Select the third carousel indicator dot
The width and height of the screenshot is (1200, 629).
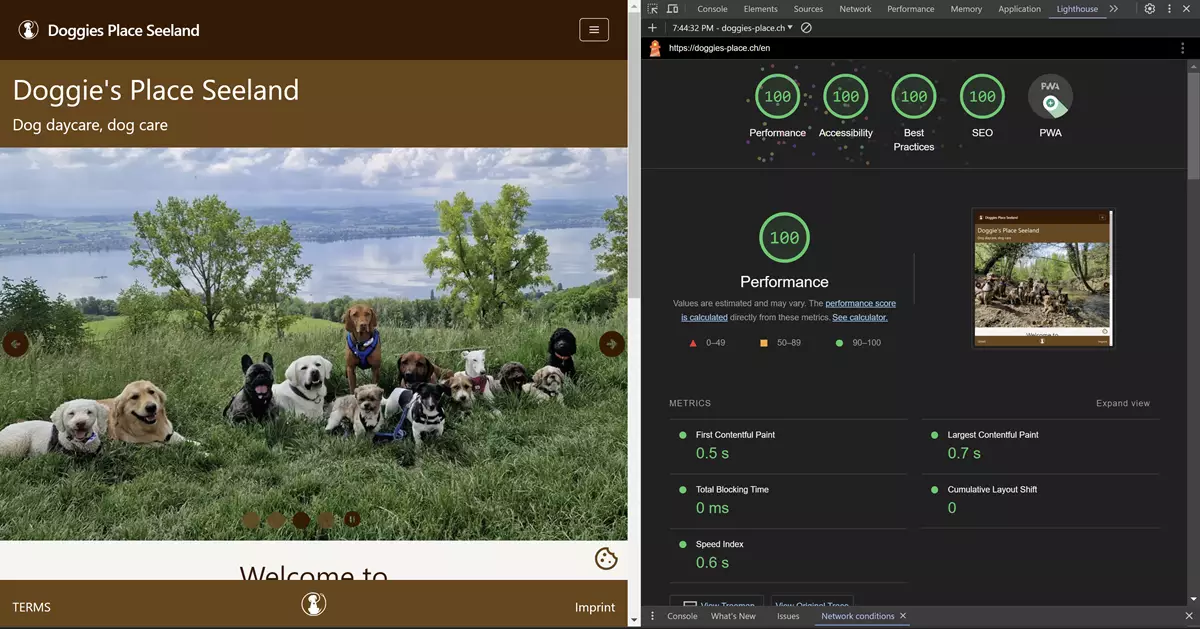(301, 520)
